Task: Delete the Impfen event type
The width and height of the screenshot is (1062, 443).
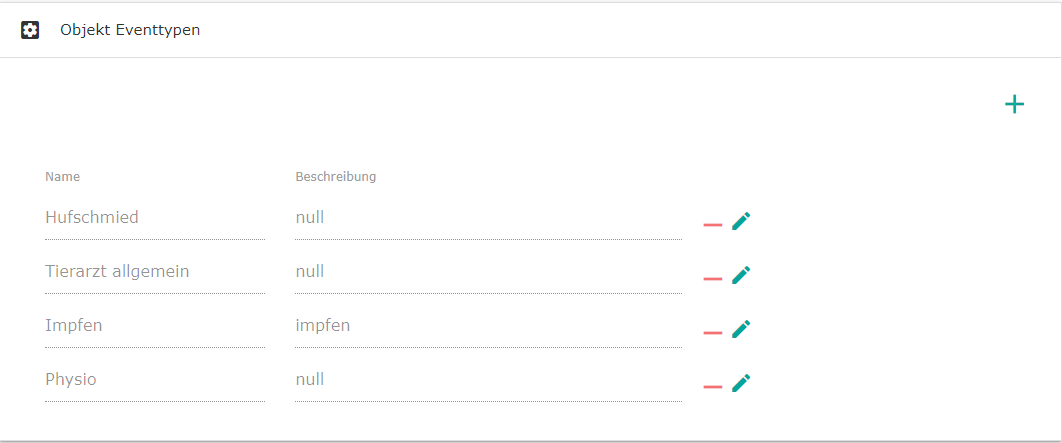Action: tap(712, 333)
